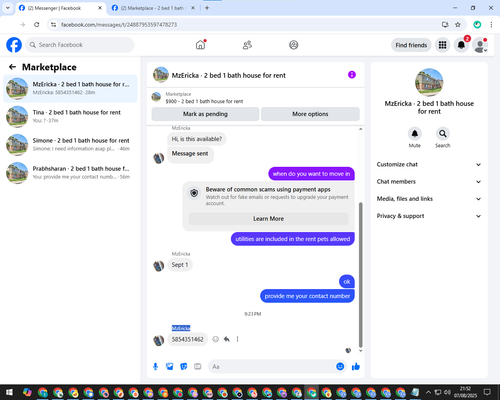This screenshot has height=400, width=500.
Task: Choose a sticker icon
Action: point(184,367)
